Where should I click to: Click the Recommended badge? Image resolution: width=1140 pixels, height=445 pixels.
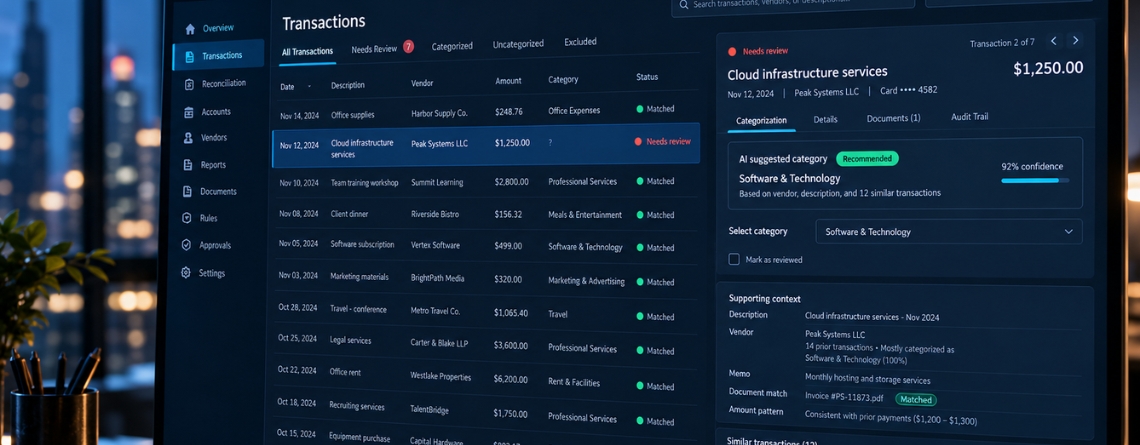867,159
